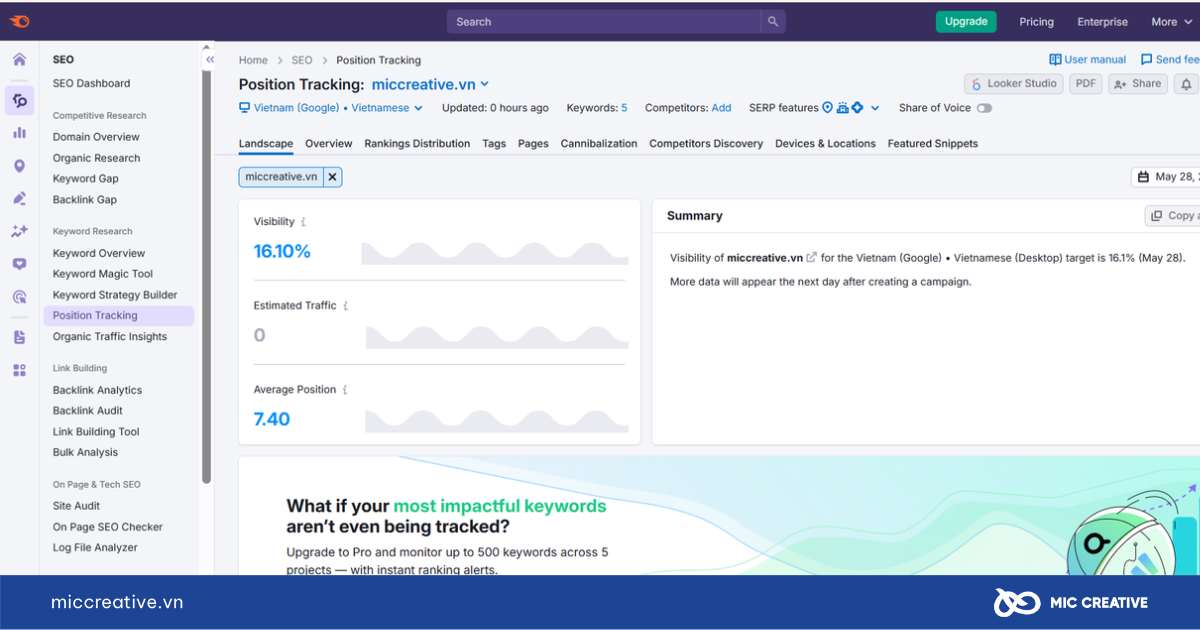This screenshot has height=630, width=1200.
Task: Click Home breadcrumb link
Action: tap(253, 60)
